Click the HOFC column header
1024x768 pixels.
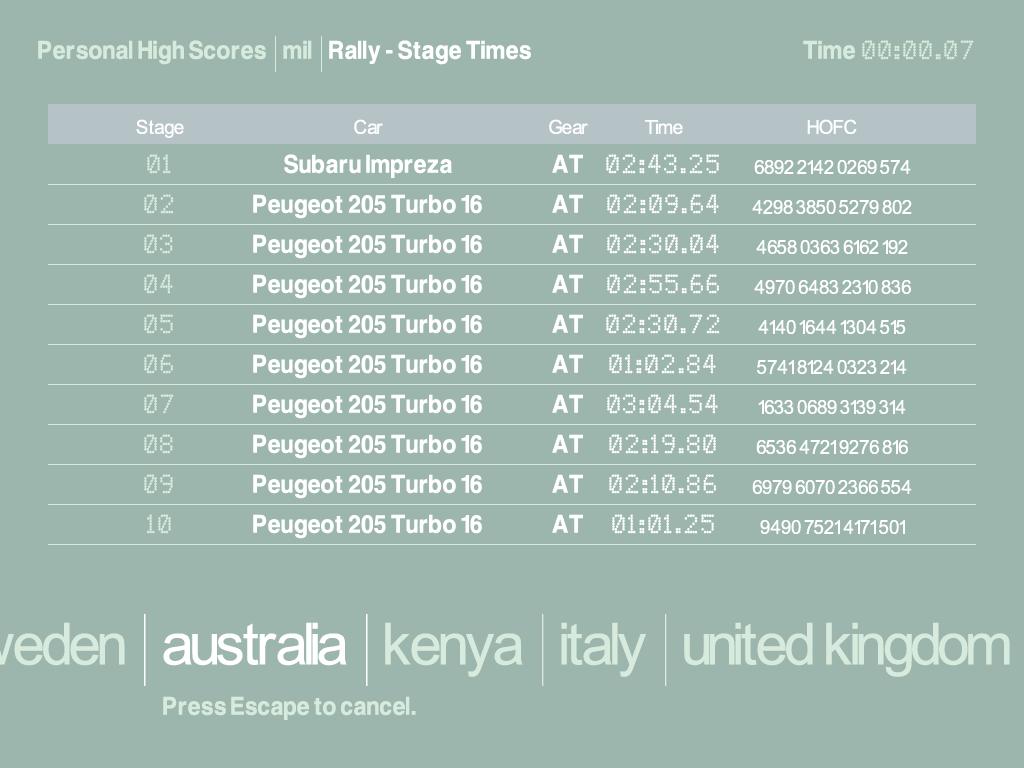(x=831, y=127)
